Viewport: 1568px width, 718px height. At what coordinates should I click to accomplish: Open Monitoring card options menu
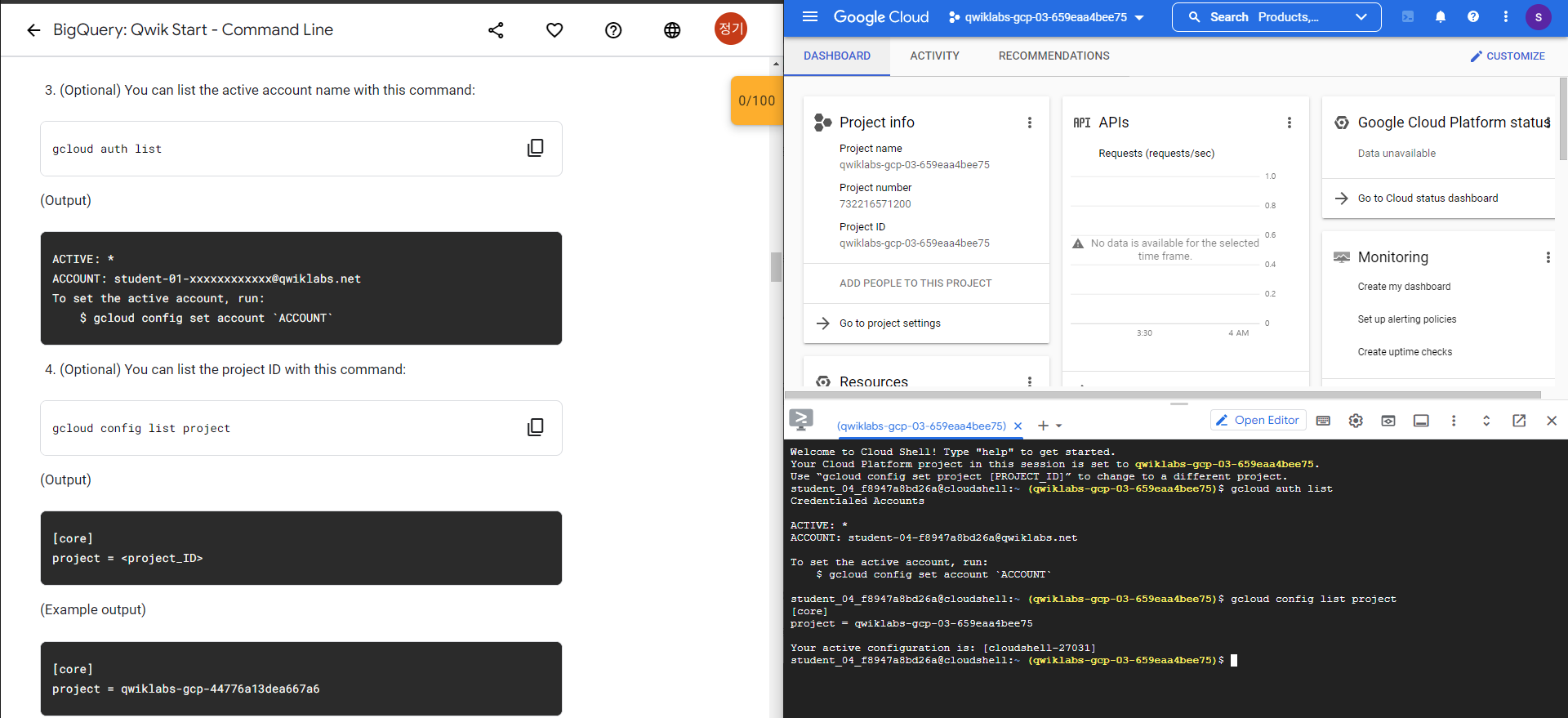1548,257
